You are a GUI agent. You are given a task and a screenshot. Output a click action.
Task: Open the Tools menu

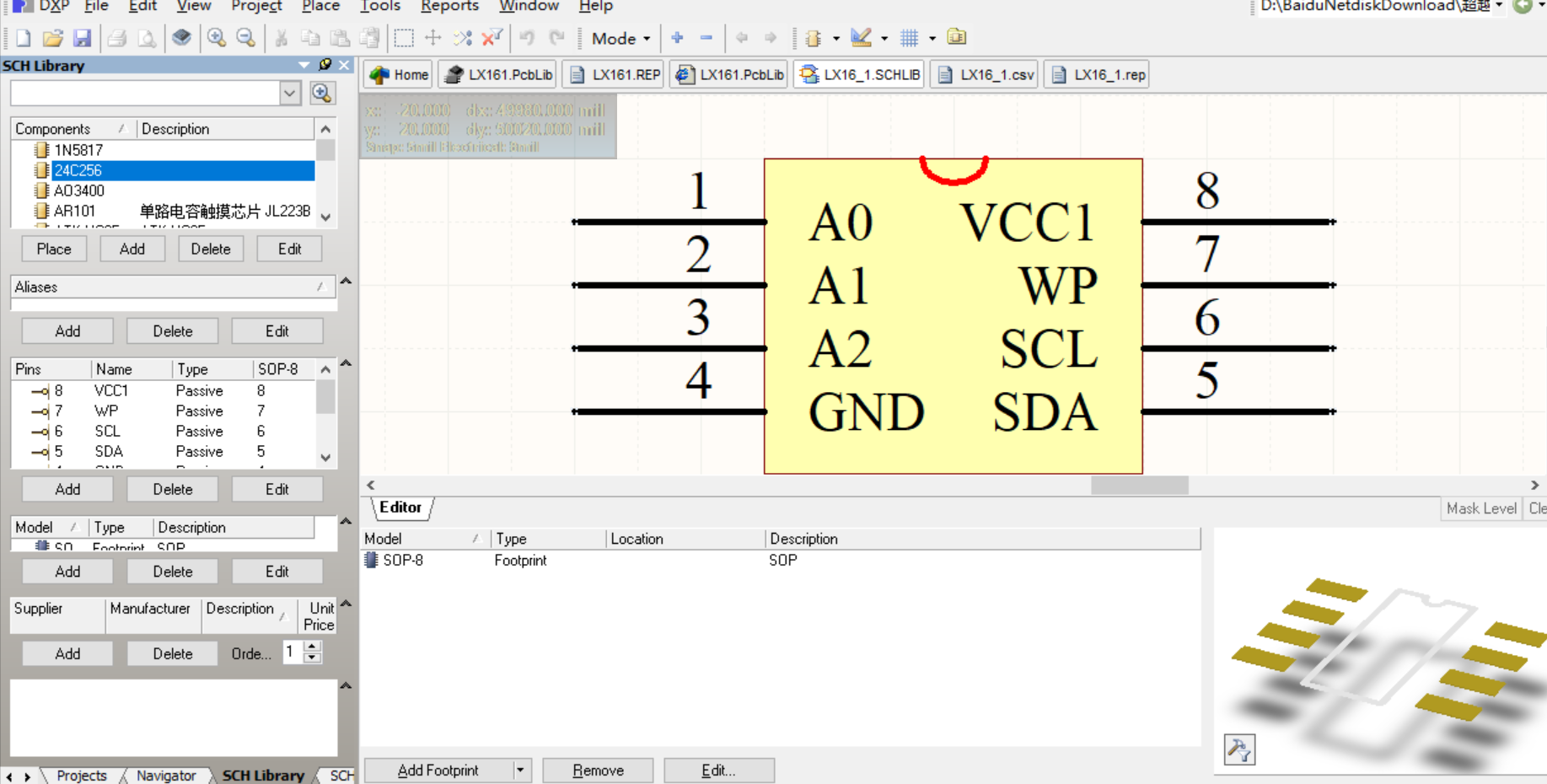pos(380,6)
